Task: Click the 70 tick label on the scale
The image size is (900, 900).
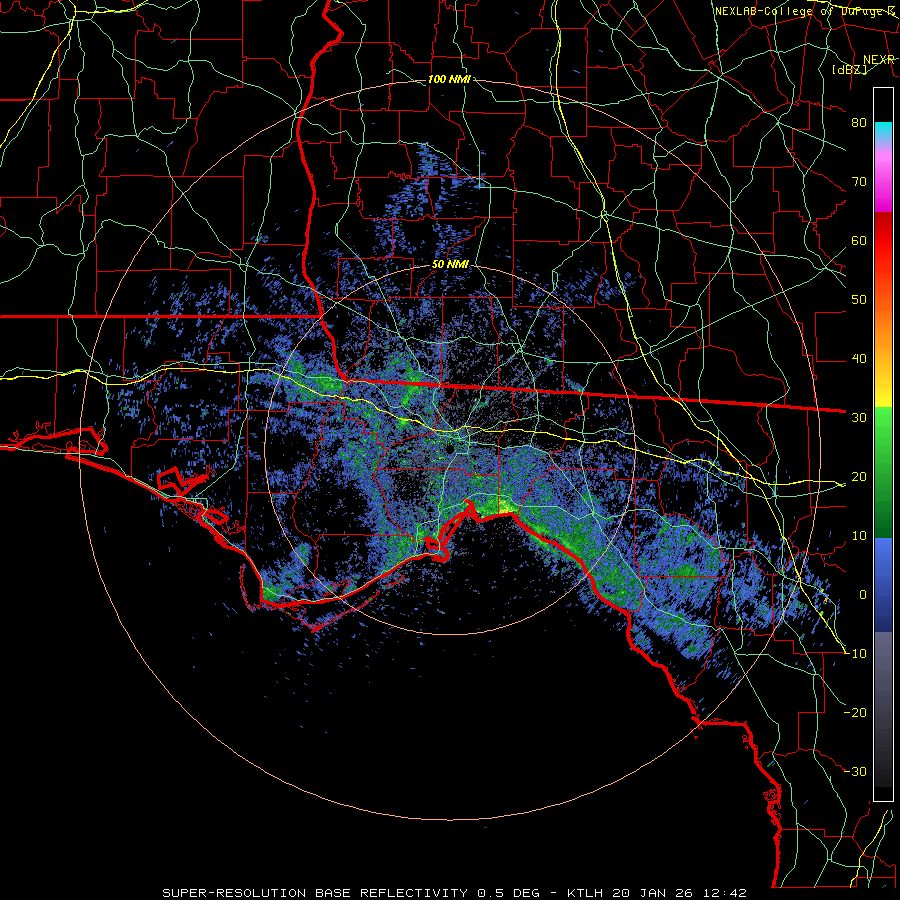Action: tap(859, 182)
